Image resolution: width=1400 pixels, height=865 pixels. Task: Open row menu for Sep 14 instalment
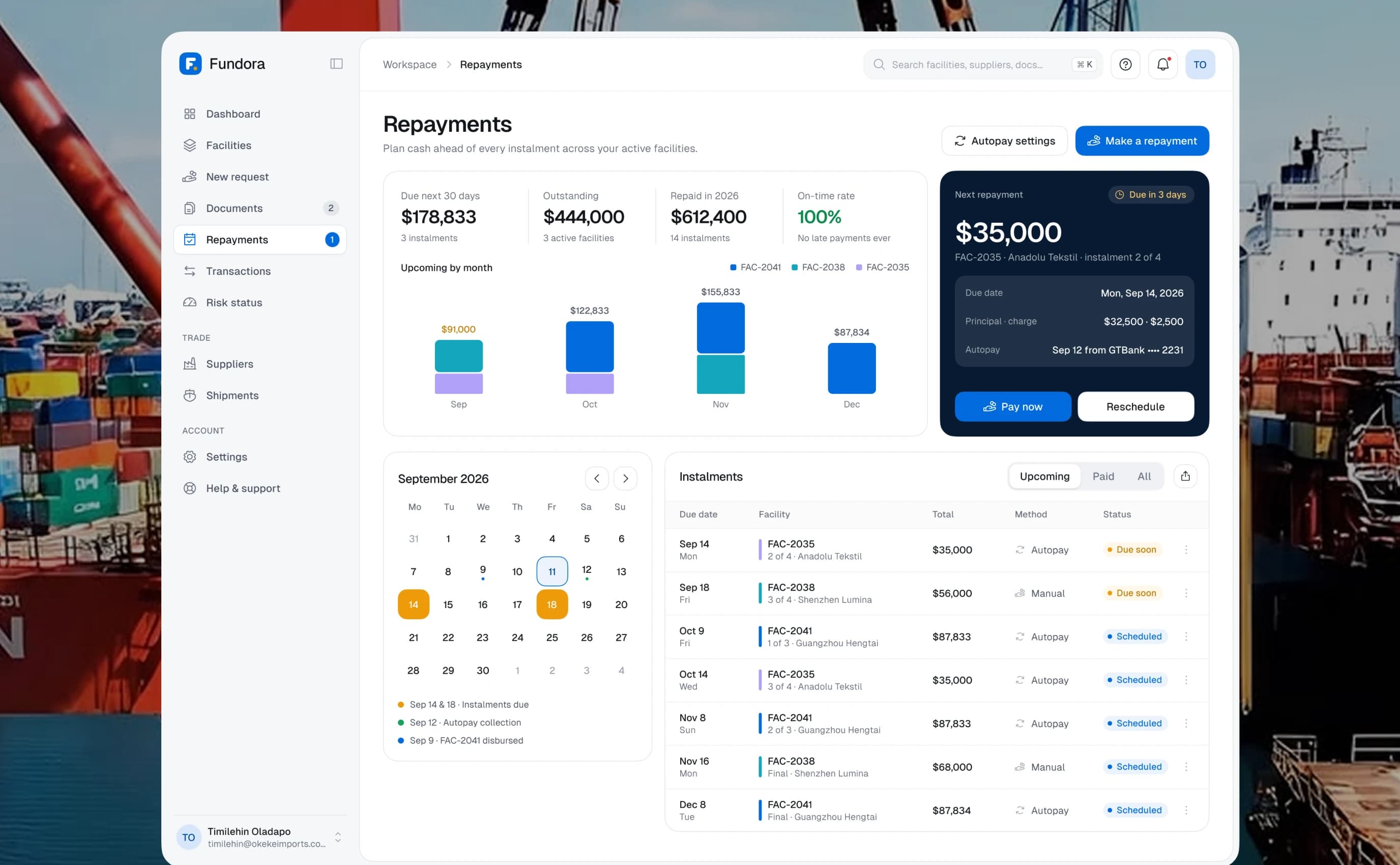[1186, 550]
